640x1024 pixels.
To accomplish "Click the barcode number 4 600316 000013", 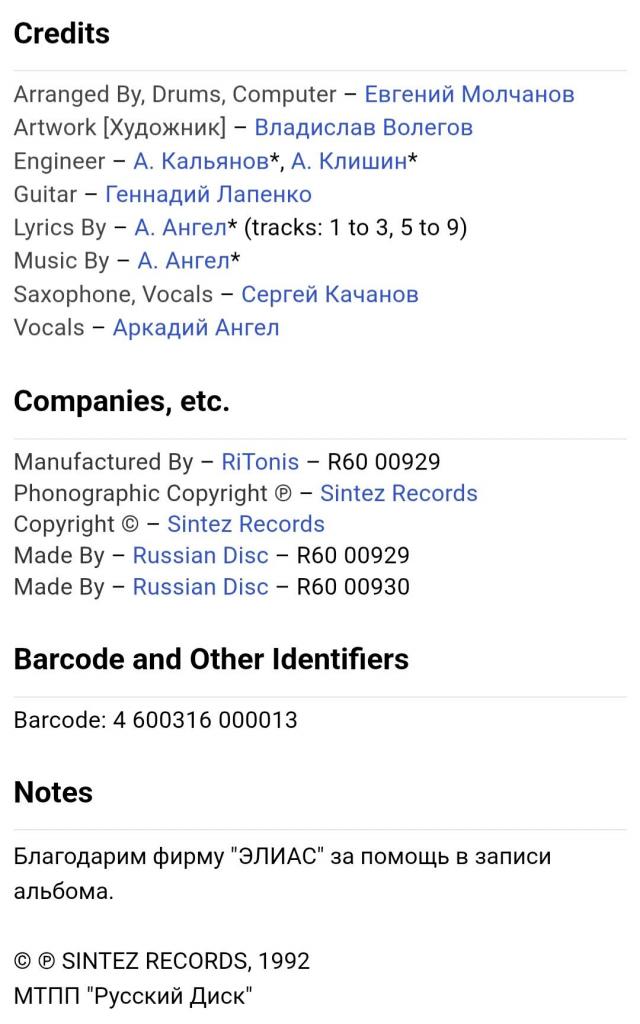I will [205, 720].
